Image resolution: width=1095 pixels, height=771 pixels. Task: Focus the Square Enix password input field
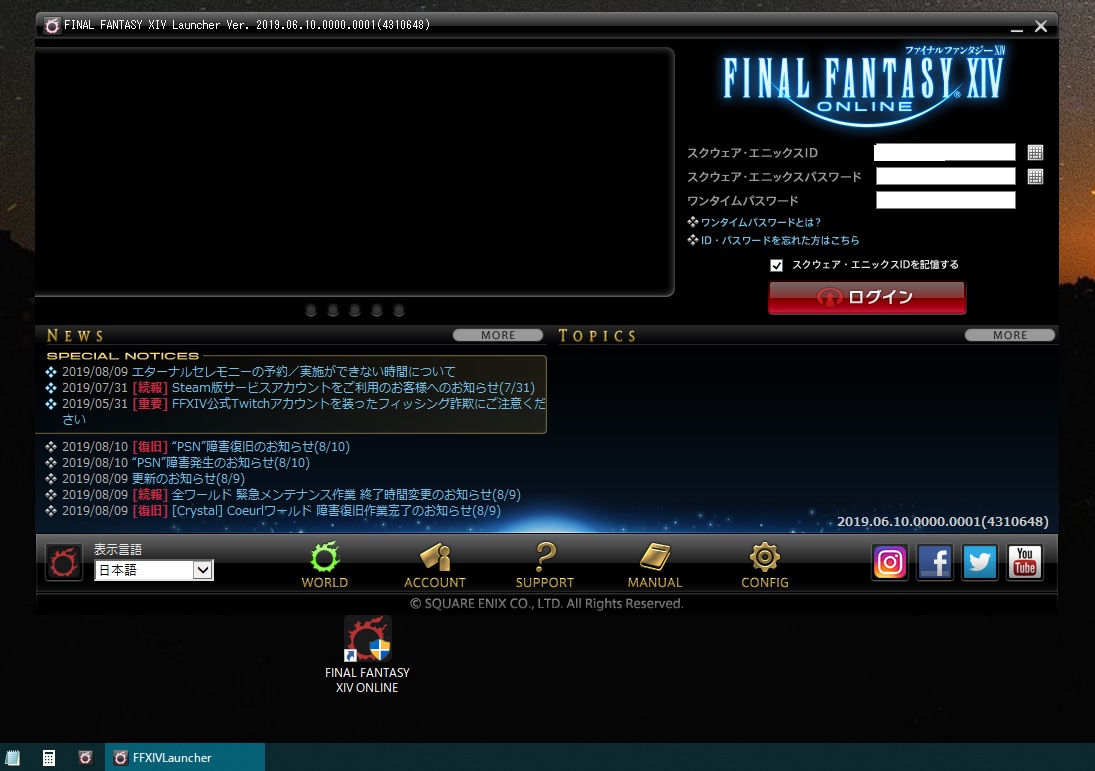(x=946, y=176)
